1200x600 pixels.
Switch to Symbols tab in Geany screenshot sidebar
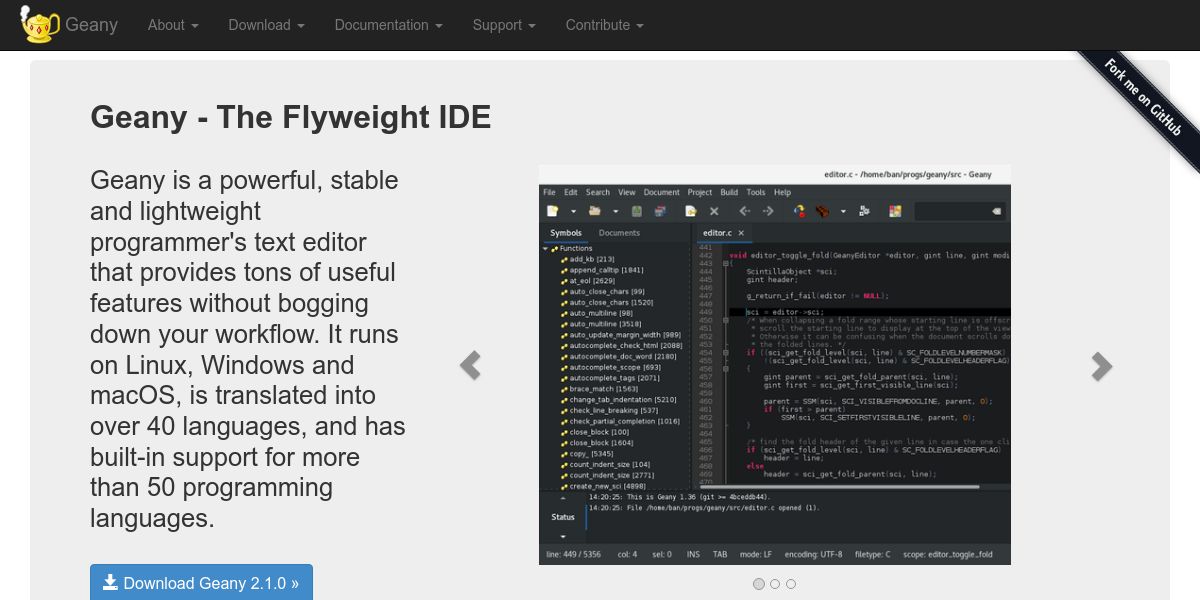tap(566, 233)
